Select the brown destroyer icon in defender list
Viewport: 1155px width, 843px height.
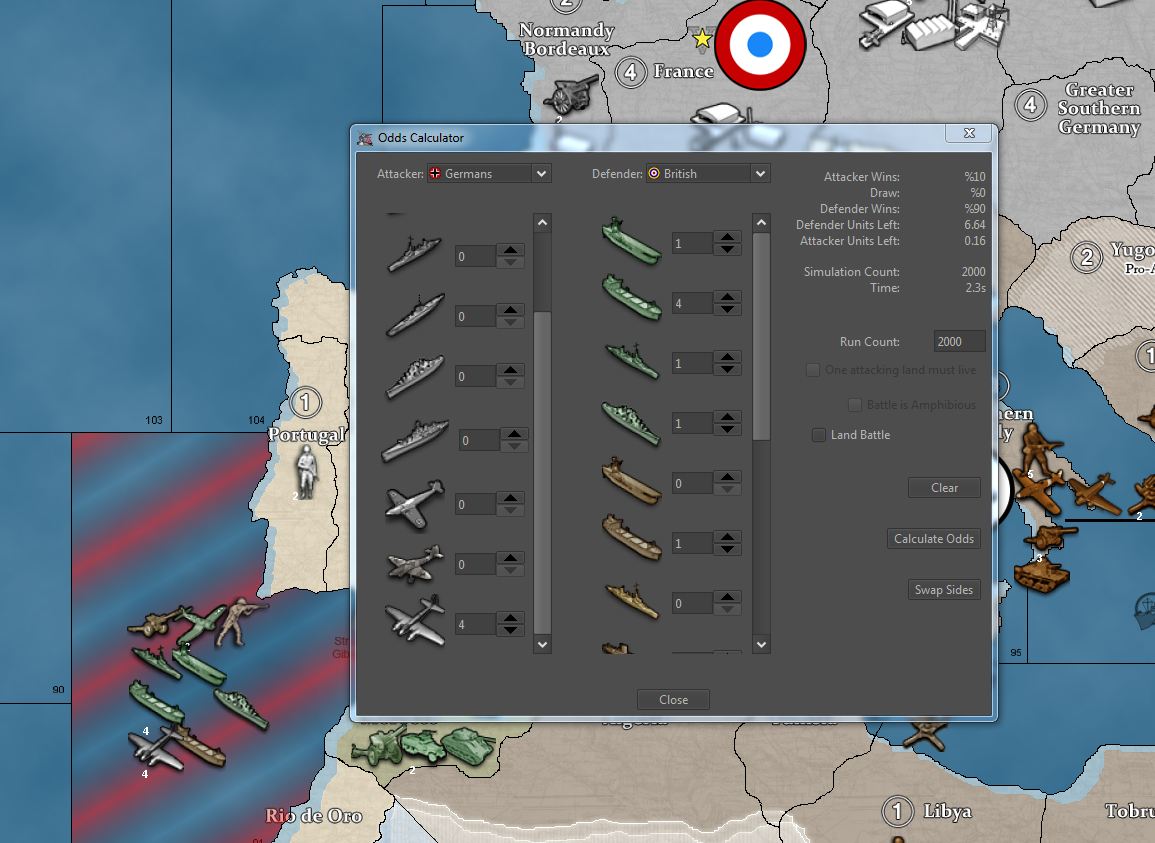tap(632, 601)
